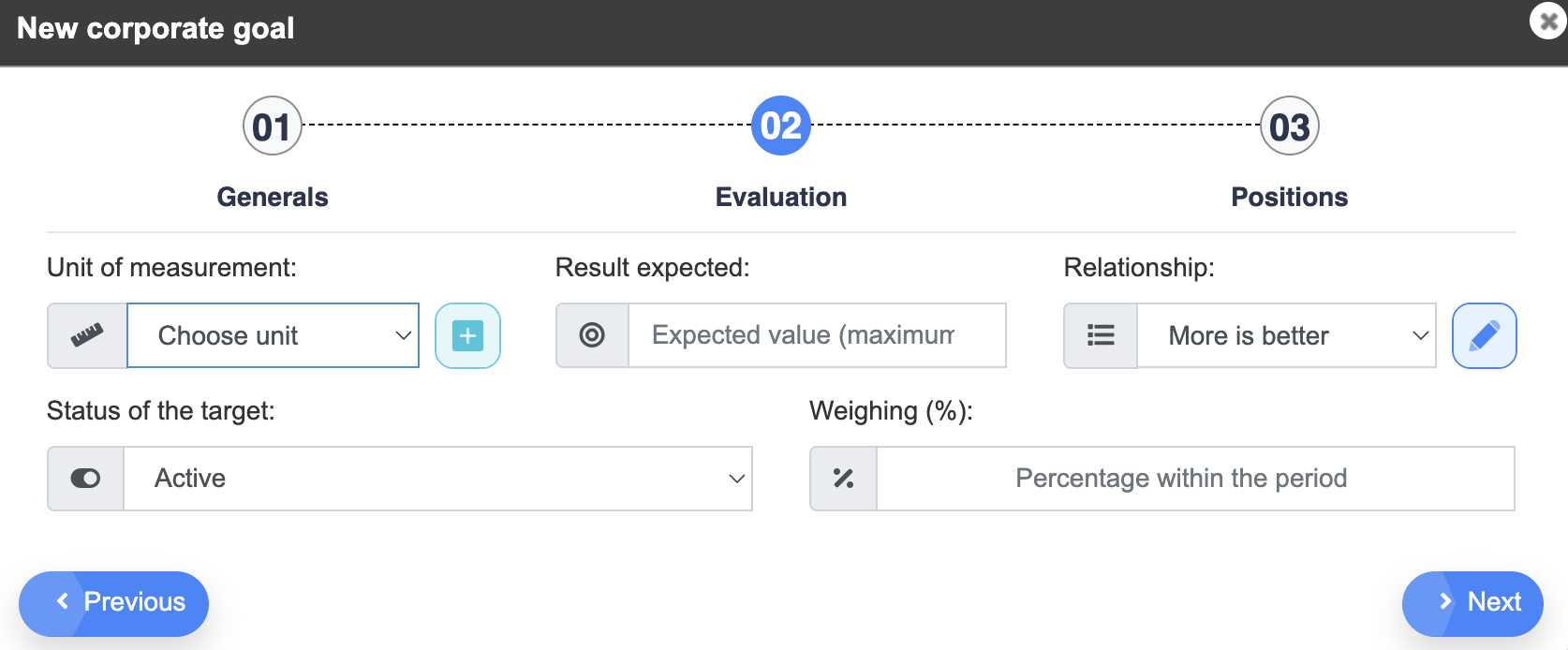
Task: Close the New corporate goal dialog
Action: [1548, 21]
